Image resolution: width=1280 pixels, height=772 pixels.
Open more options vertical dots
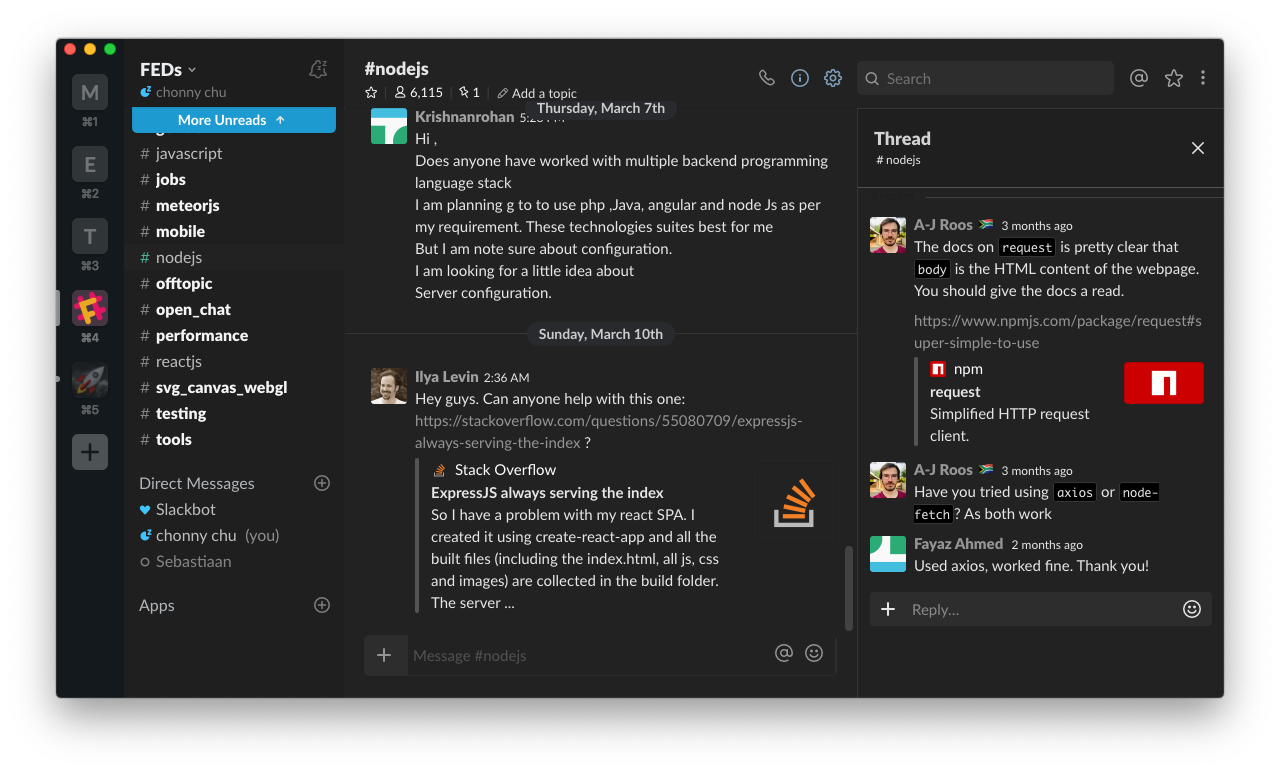pos(1203,78)
